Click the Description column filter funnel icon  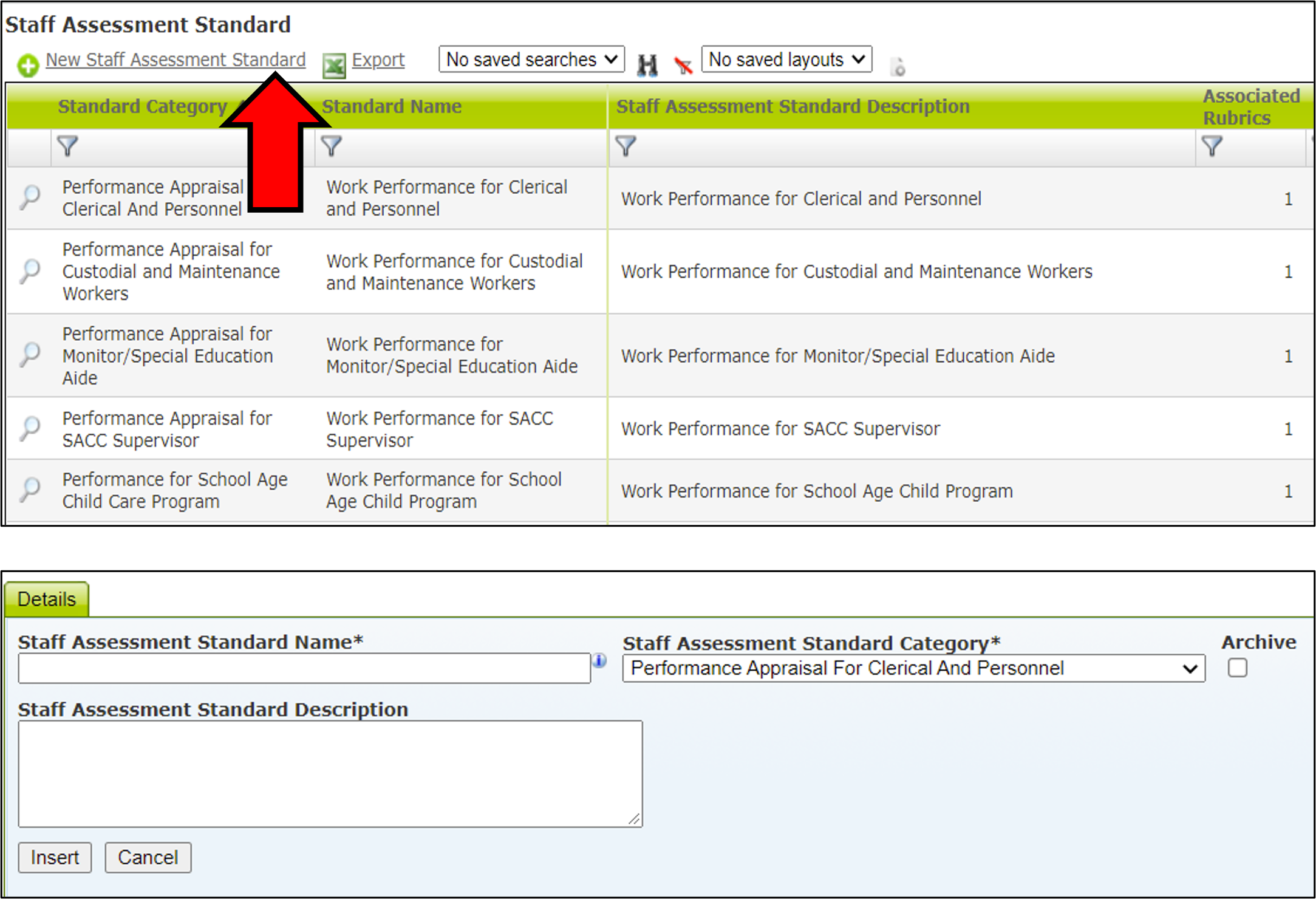(626, 146)
